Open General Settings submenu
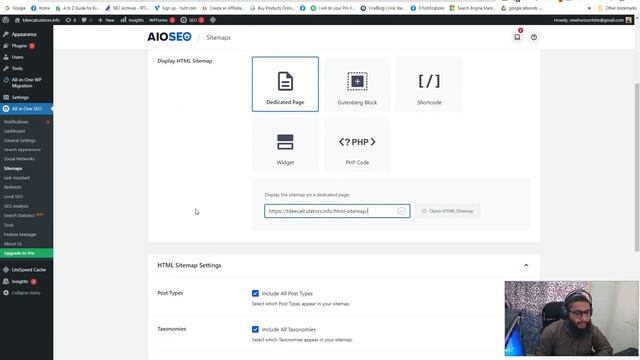 point(20,140)
